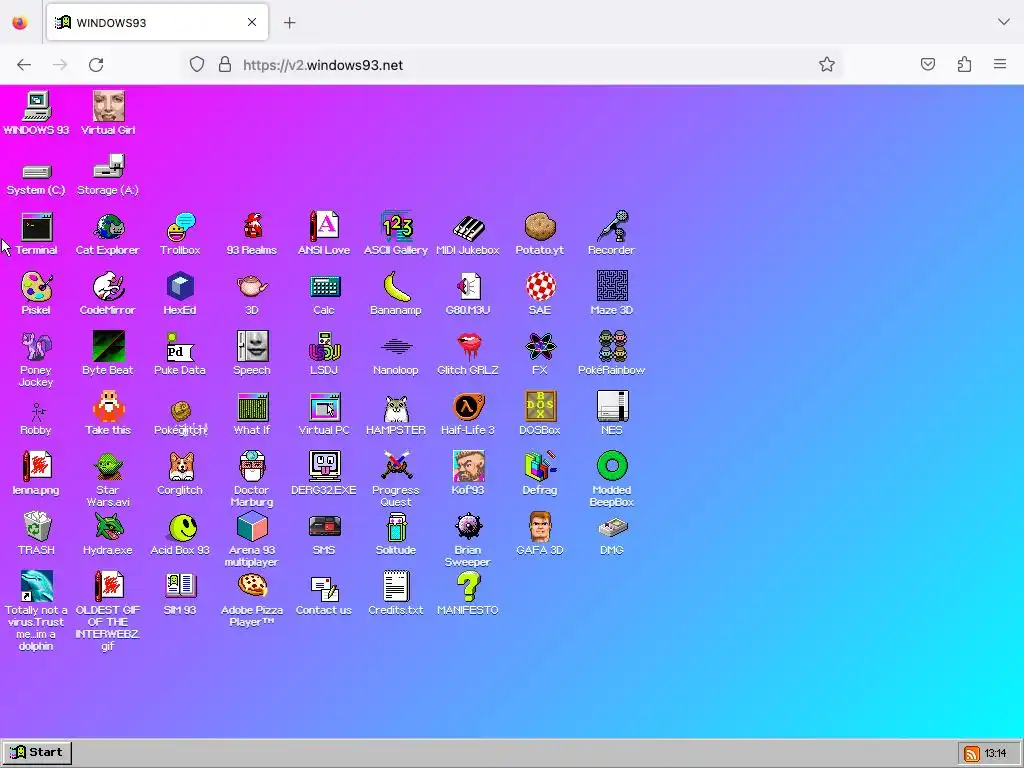Click the RSS feed tray icon
This screenshot has width=1024, height=768.
(x=972, y=754)
